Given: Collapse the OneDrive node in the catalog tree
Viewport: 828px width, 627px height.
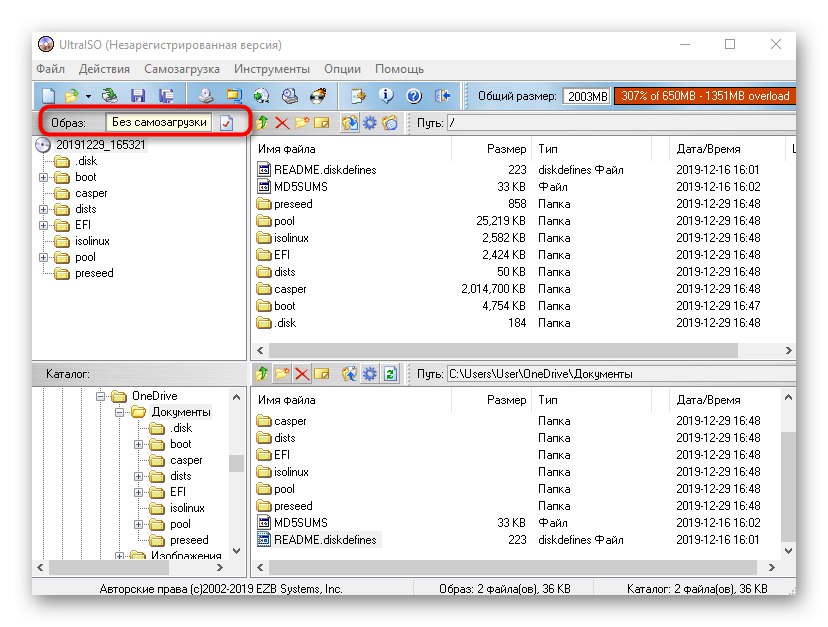Looking at the screenshot, I should (x=100, y=396).
